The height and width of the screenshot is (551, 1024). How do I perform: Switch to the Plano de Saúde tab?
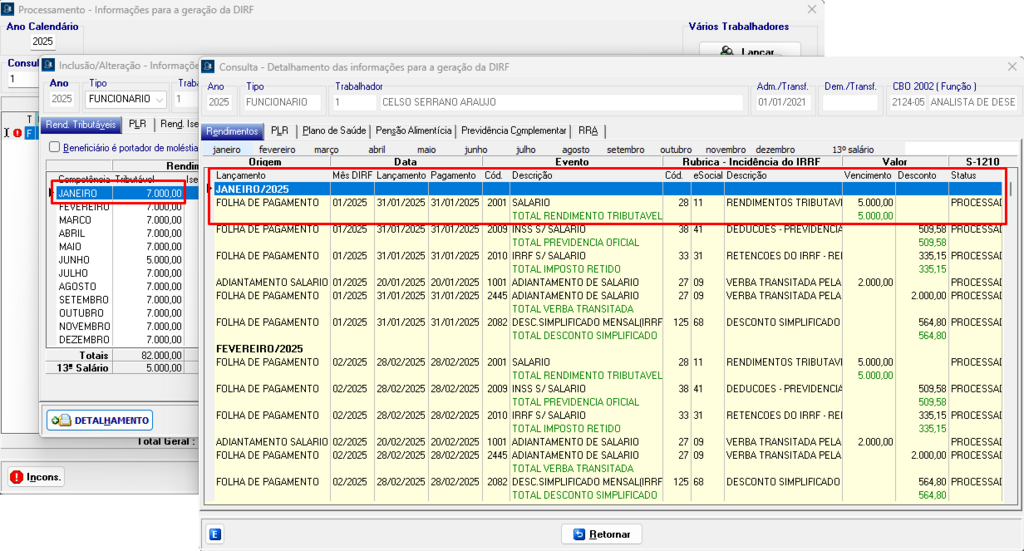pyautogui.click(x=334, y=130)
